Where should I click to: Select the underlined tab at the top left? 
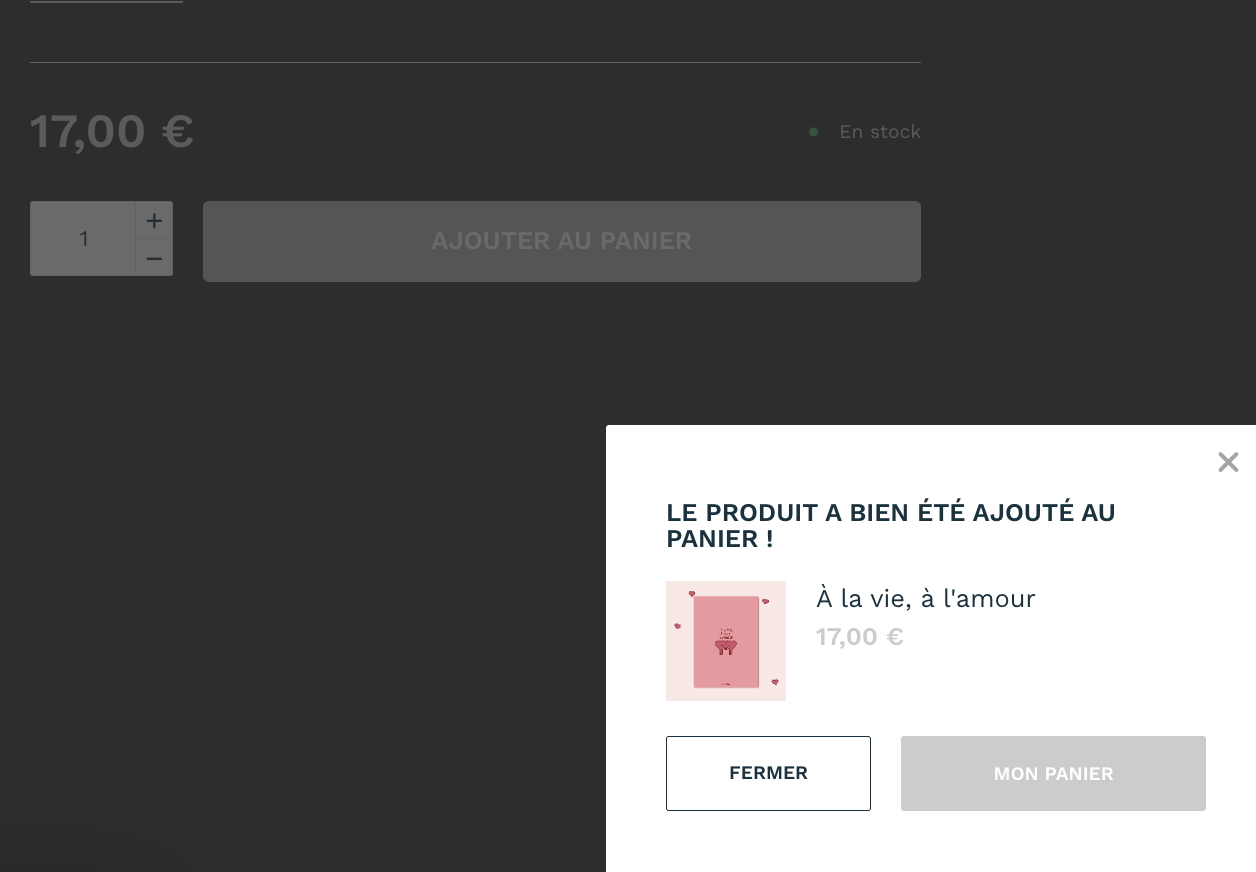tap(106, 2)
